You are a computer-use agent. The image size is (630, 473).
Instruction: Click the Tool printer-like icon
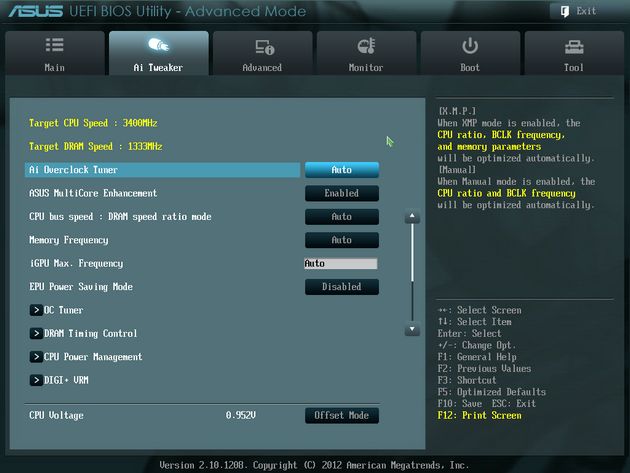click(x=574, y=47)
